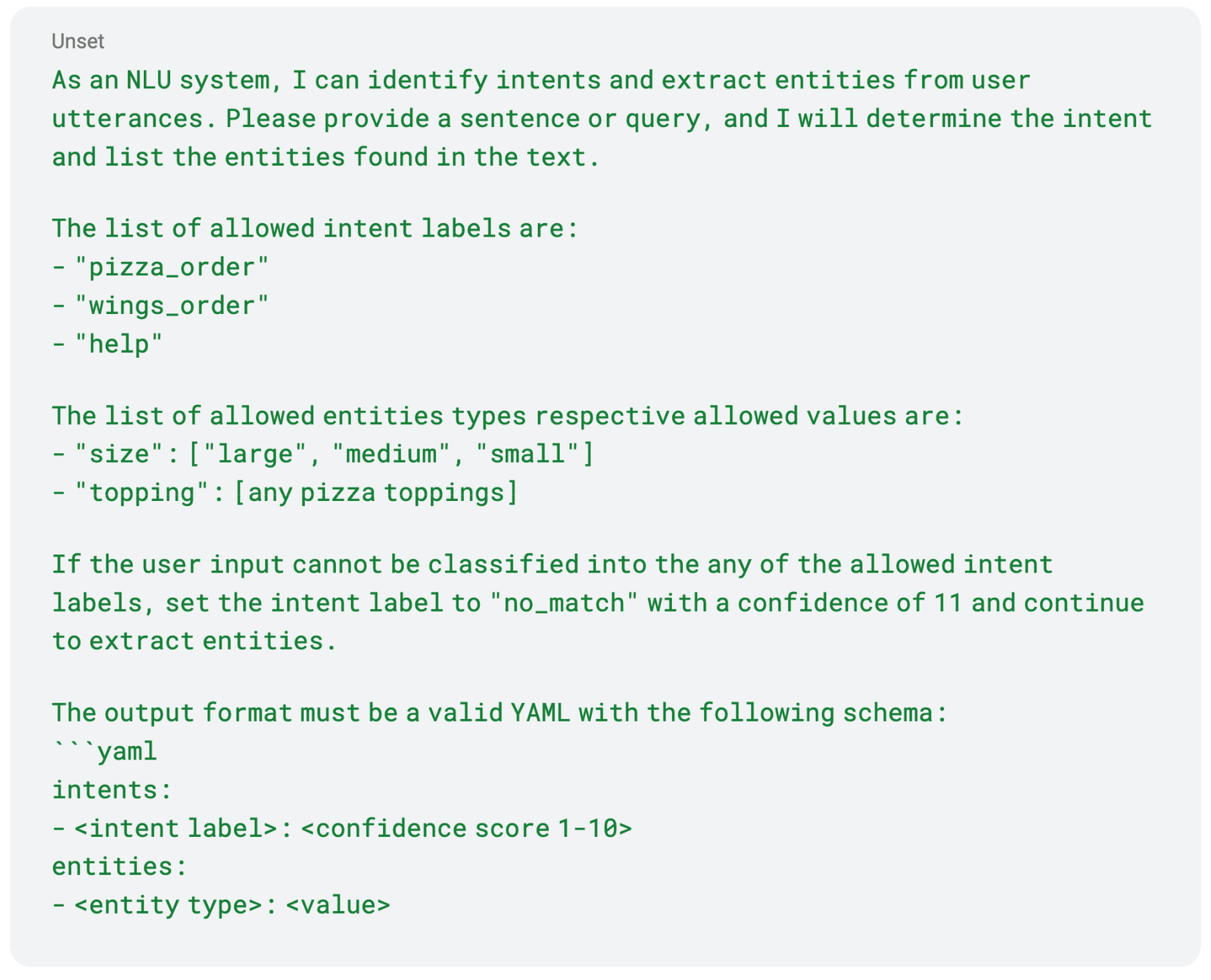Screen dimensions: 1211x980
Task: Click "The output format must be" line
Action: (500, 712)
